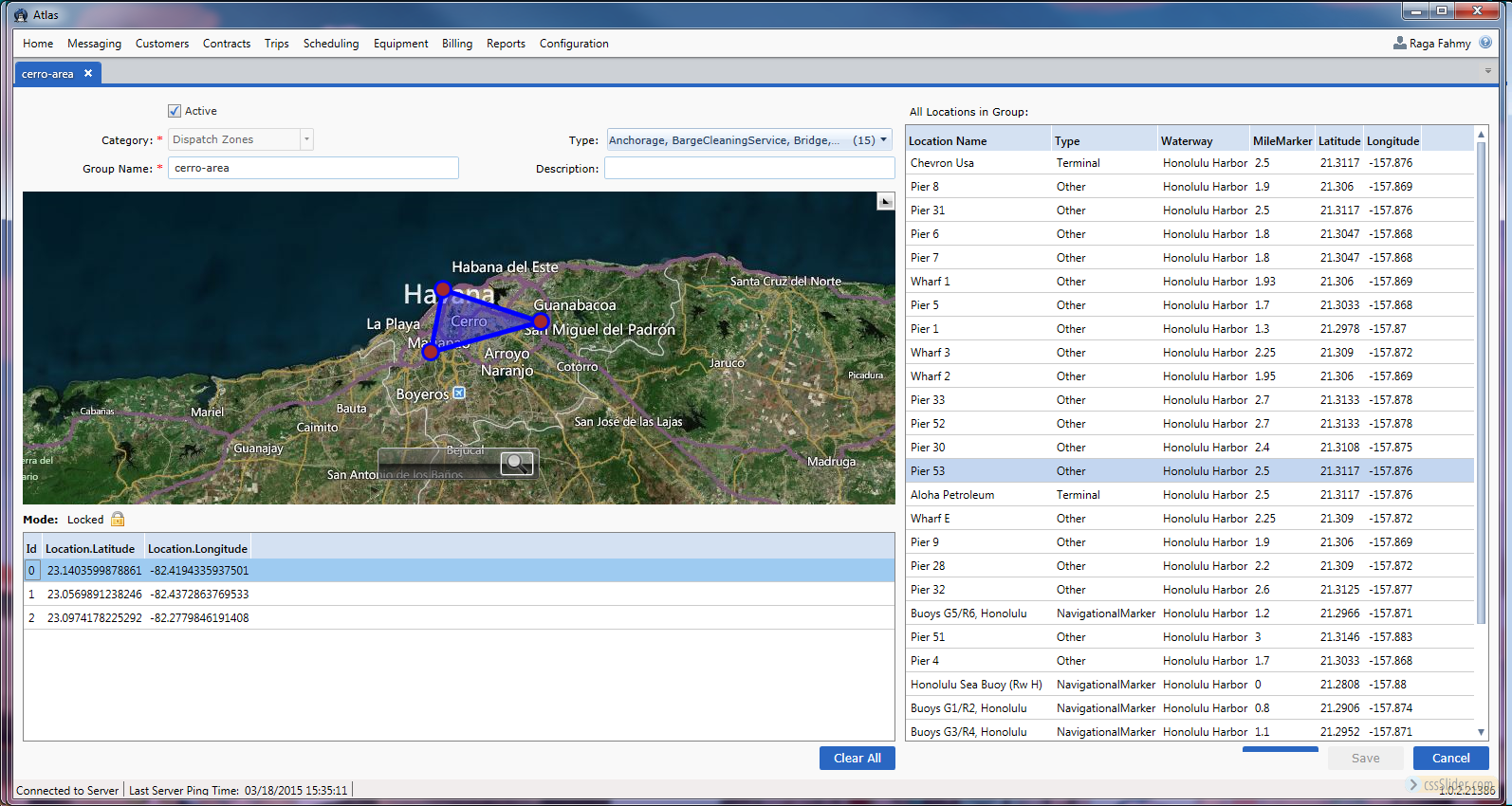Open the Equipment menu
This screenshot has width=1512, height=806.
400,44
